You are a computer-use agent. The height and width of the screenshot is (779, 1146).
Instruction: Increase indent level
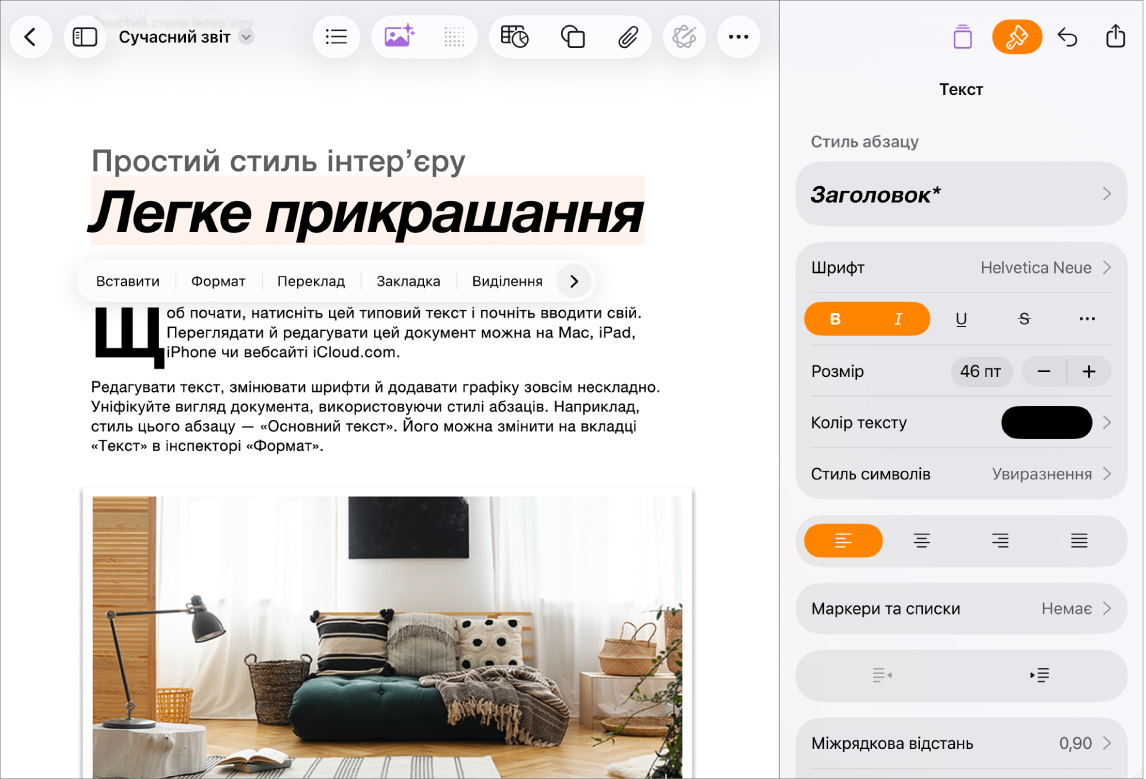click(x=1039, y=674)
